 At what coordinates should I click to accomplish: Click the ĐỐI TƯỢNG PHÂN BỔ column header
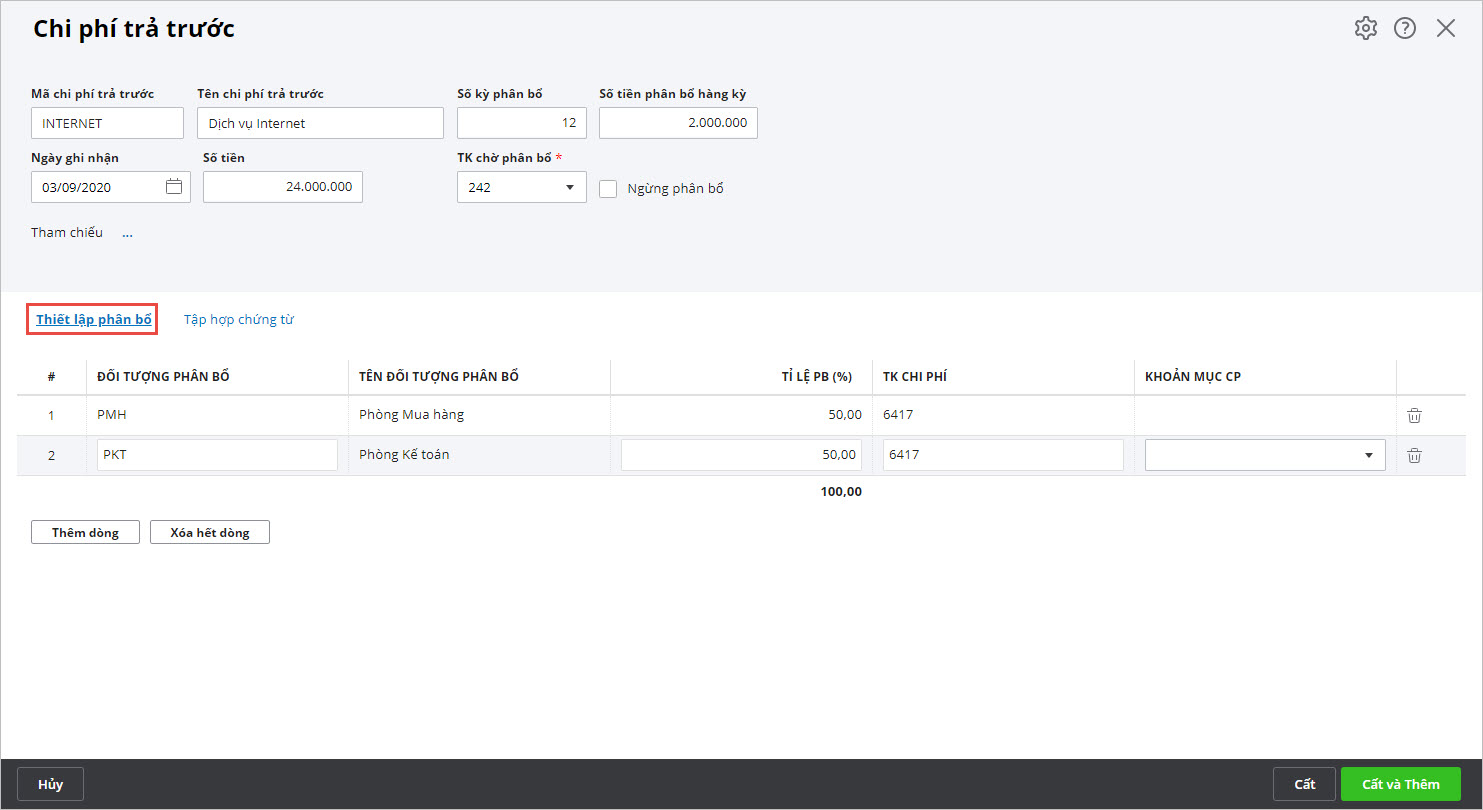click(217, 377)
